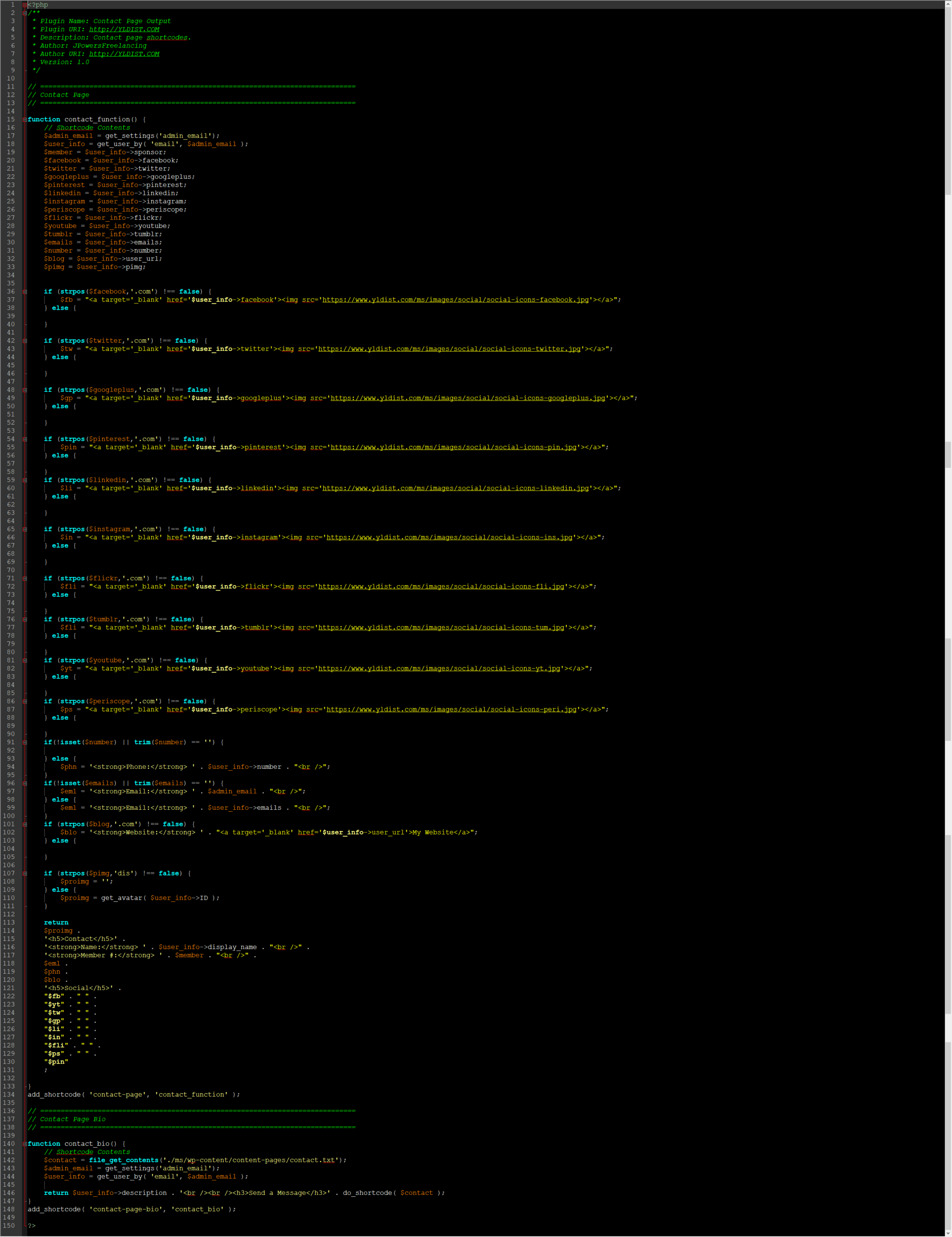952x1237 pixels.
Task: Place the cursor in add_shortcode 'contact-page-bio' line
Action: pos(131,1209)
